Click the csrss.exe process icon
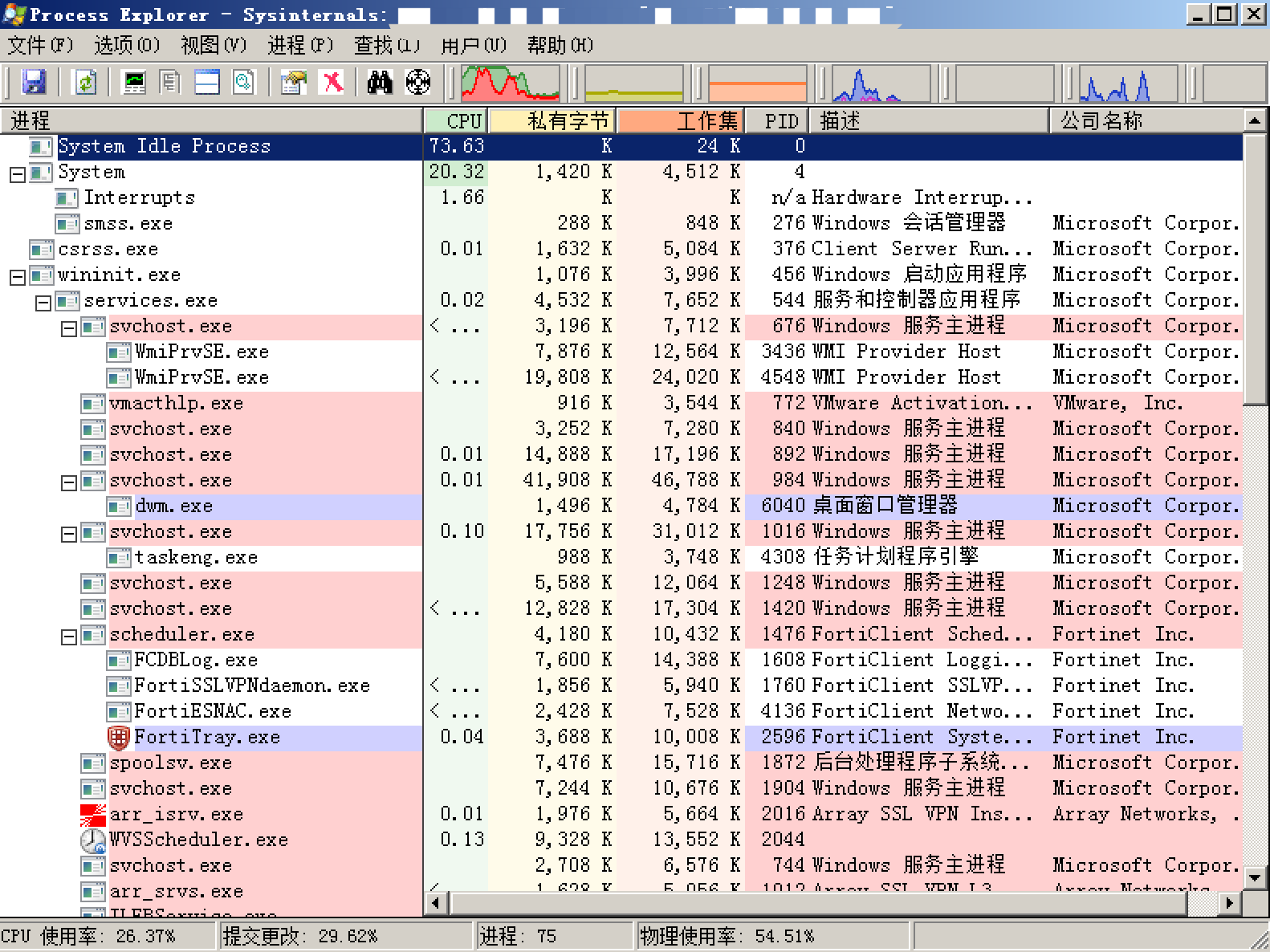1270x952 pixels. coord(42,250)
